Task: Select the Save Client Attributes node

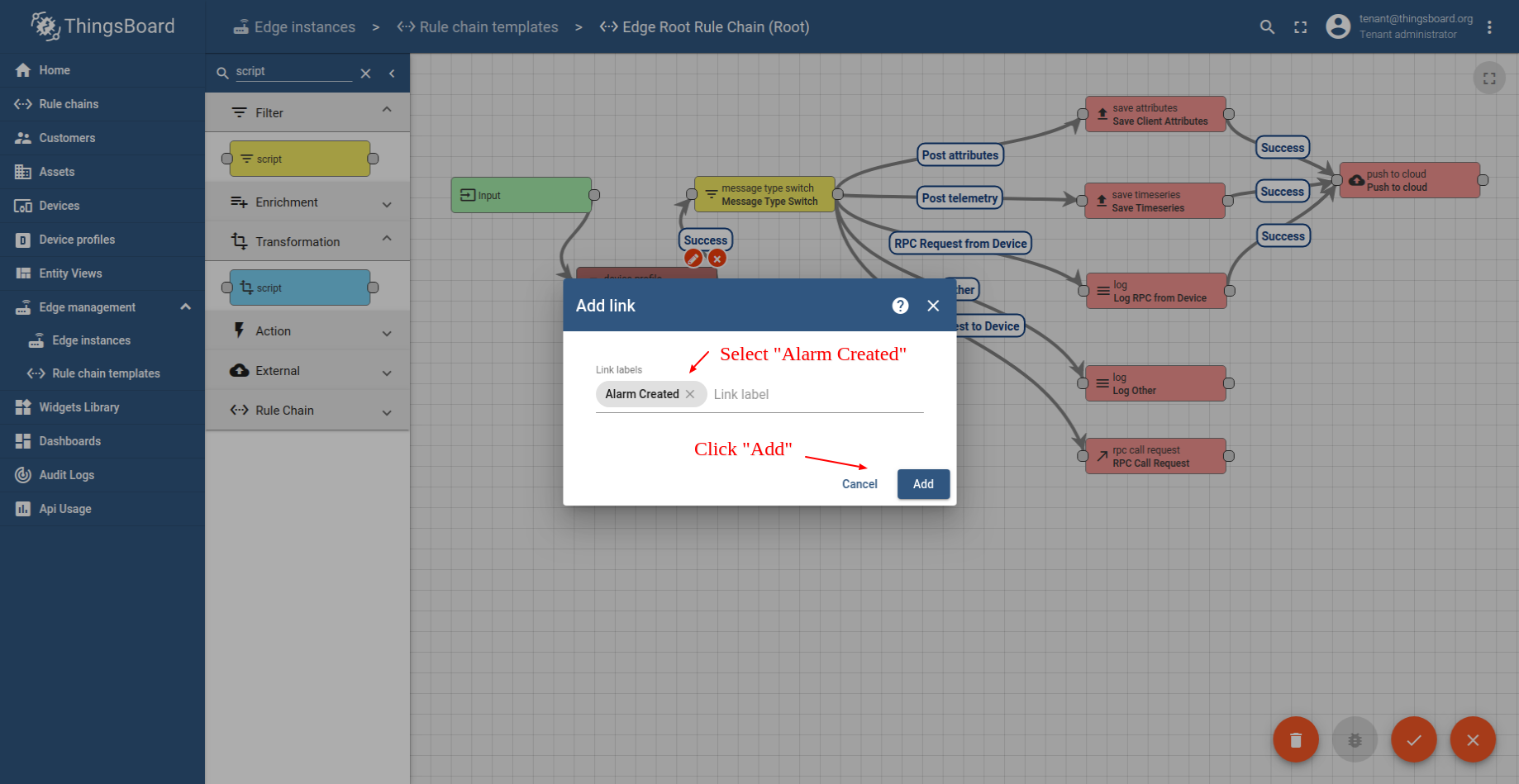Action: tap(1155, 114)
